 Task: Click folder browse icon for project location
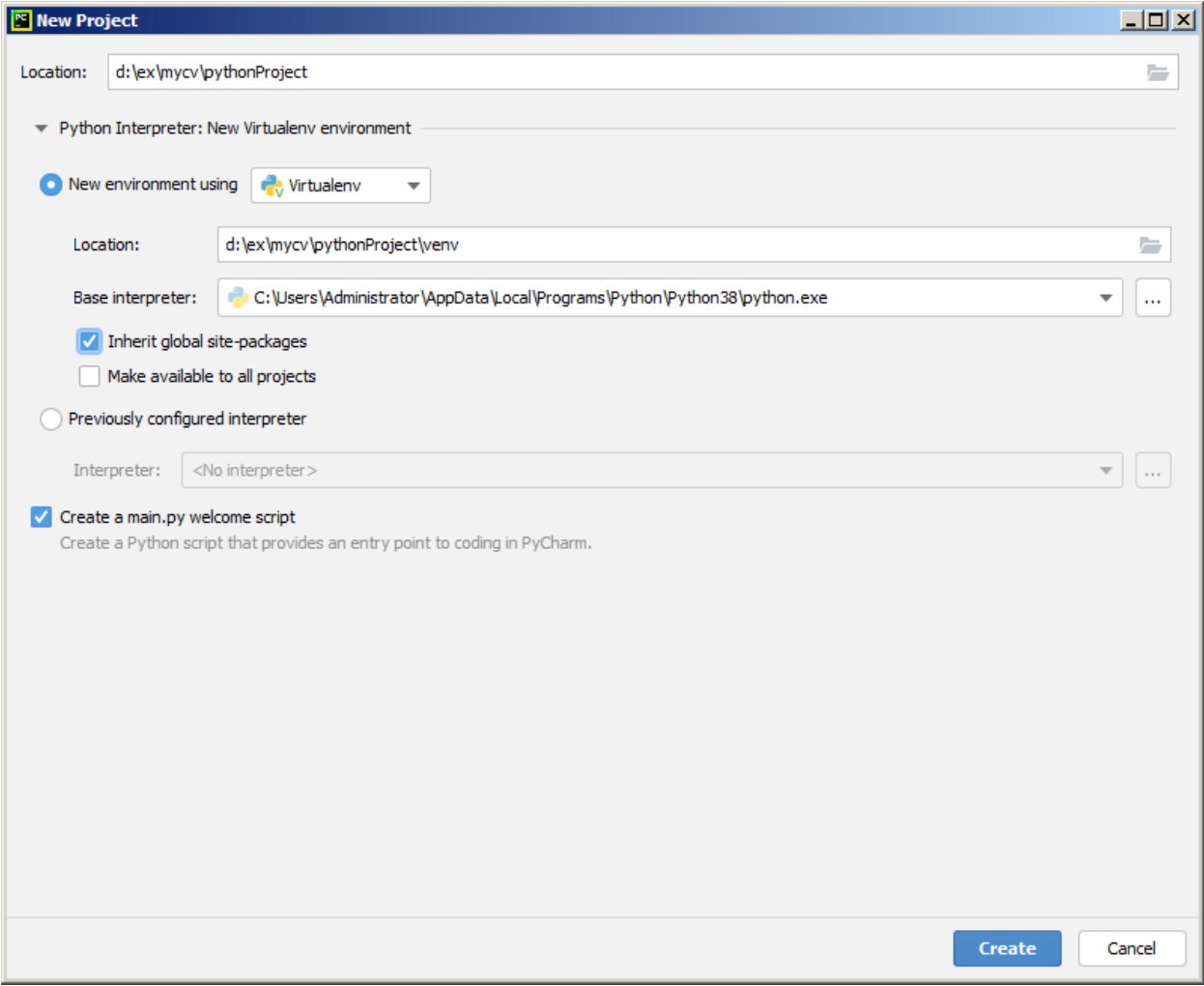point(1158,72)
